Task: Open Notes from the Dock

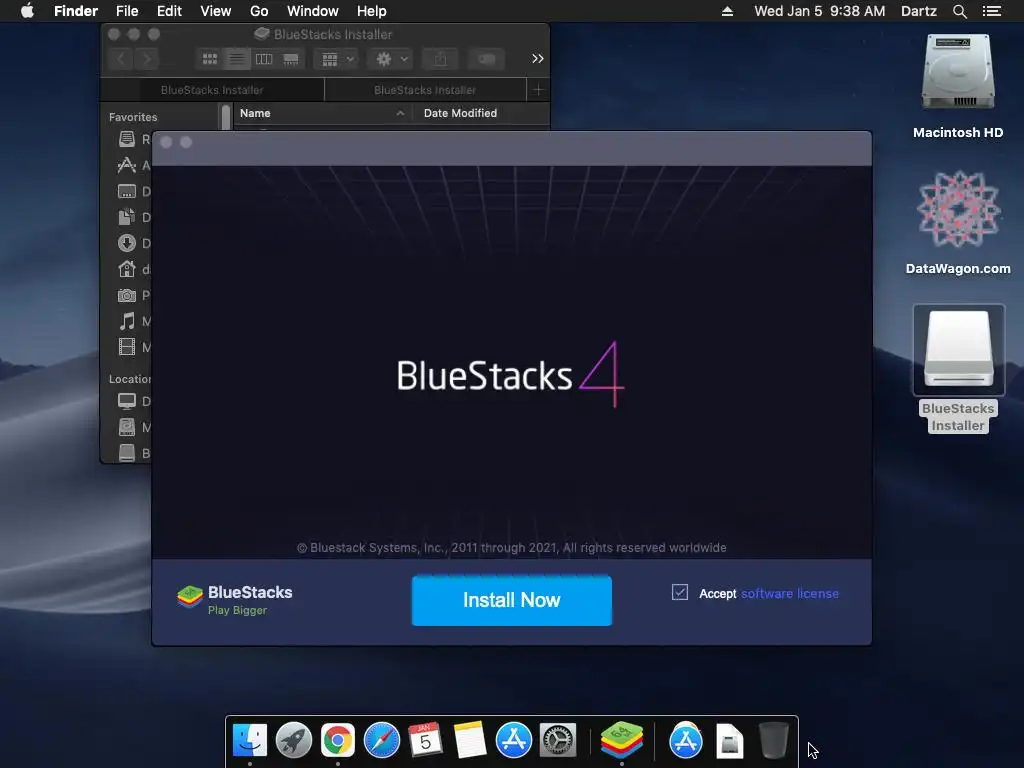Action: pyautogui.click(x=470, y=741)
